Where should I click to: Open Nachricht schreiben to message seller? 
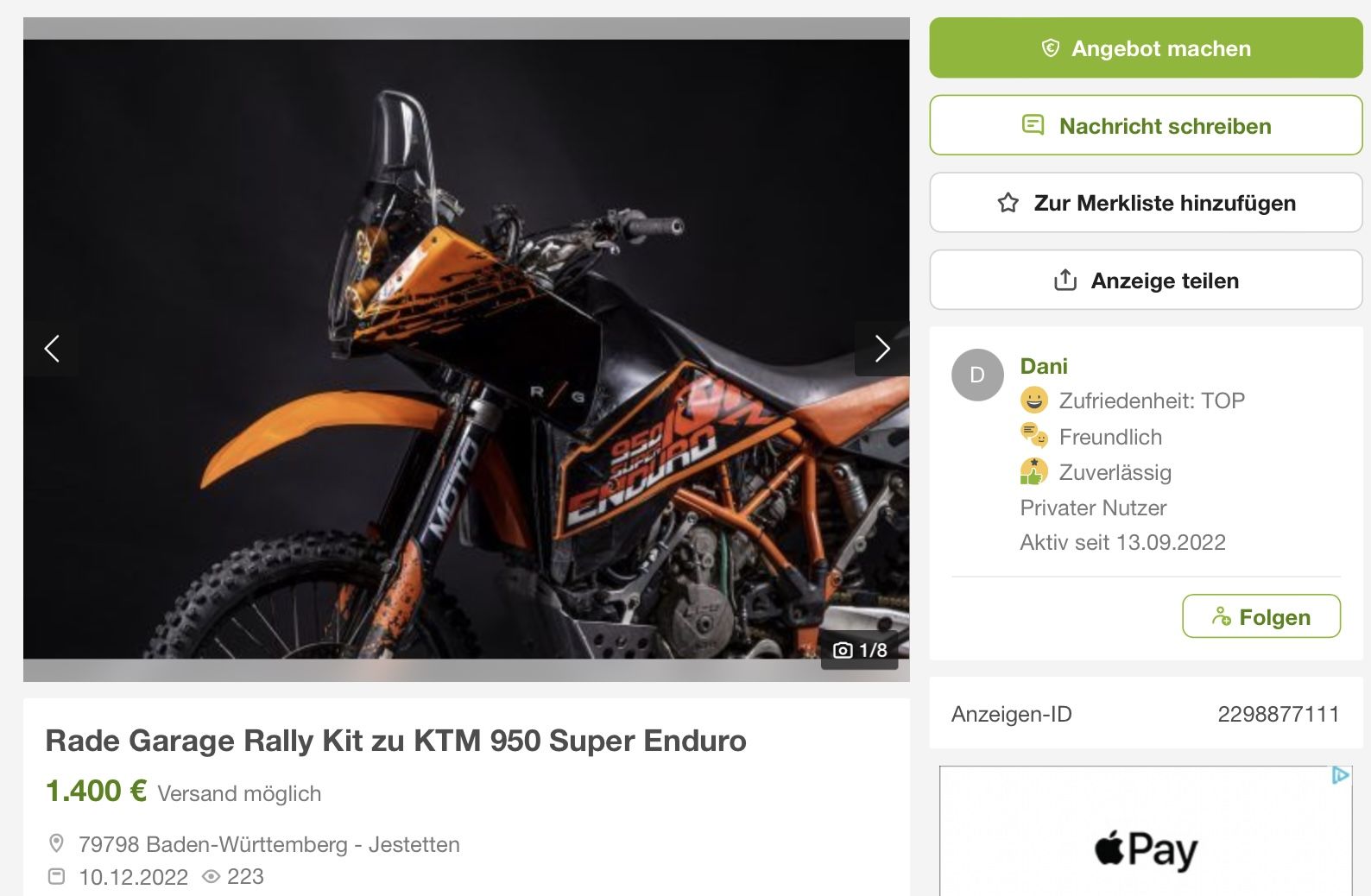pyautogui.click(x=1145, y=126)
